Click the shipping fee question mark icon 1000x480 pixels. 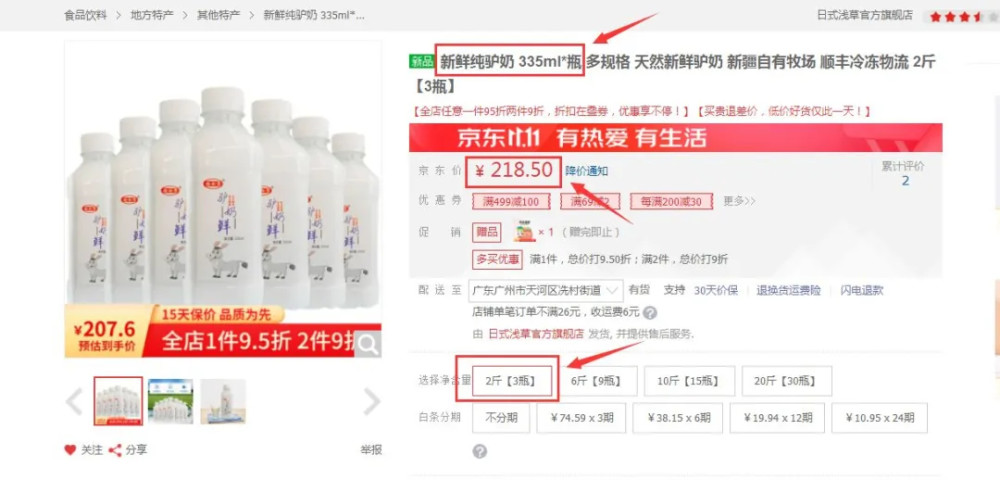[650, 313]
